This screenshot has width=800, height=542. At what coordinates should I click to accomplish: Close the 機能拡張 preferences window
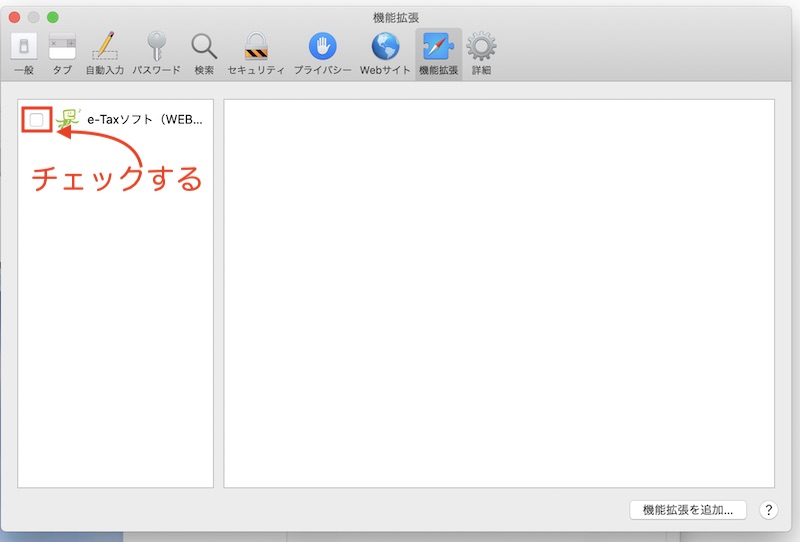click(x=14, y=17)
